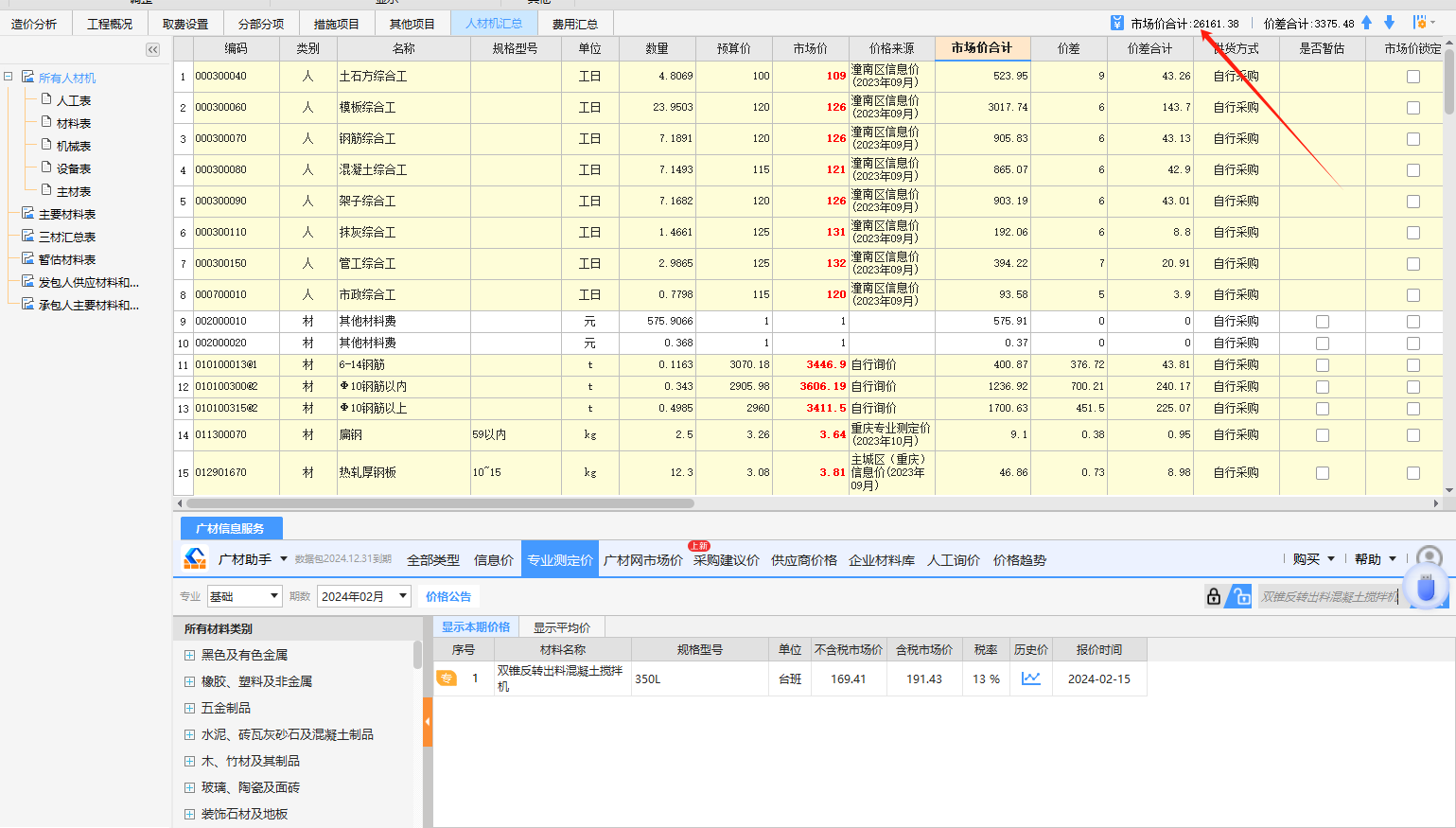Select the 信息价 tab
The width and height of the screenshot is (1456, 828).
point(494,560)
